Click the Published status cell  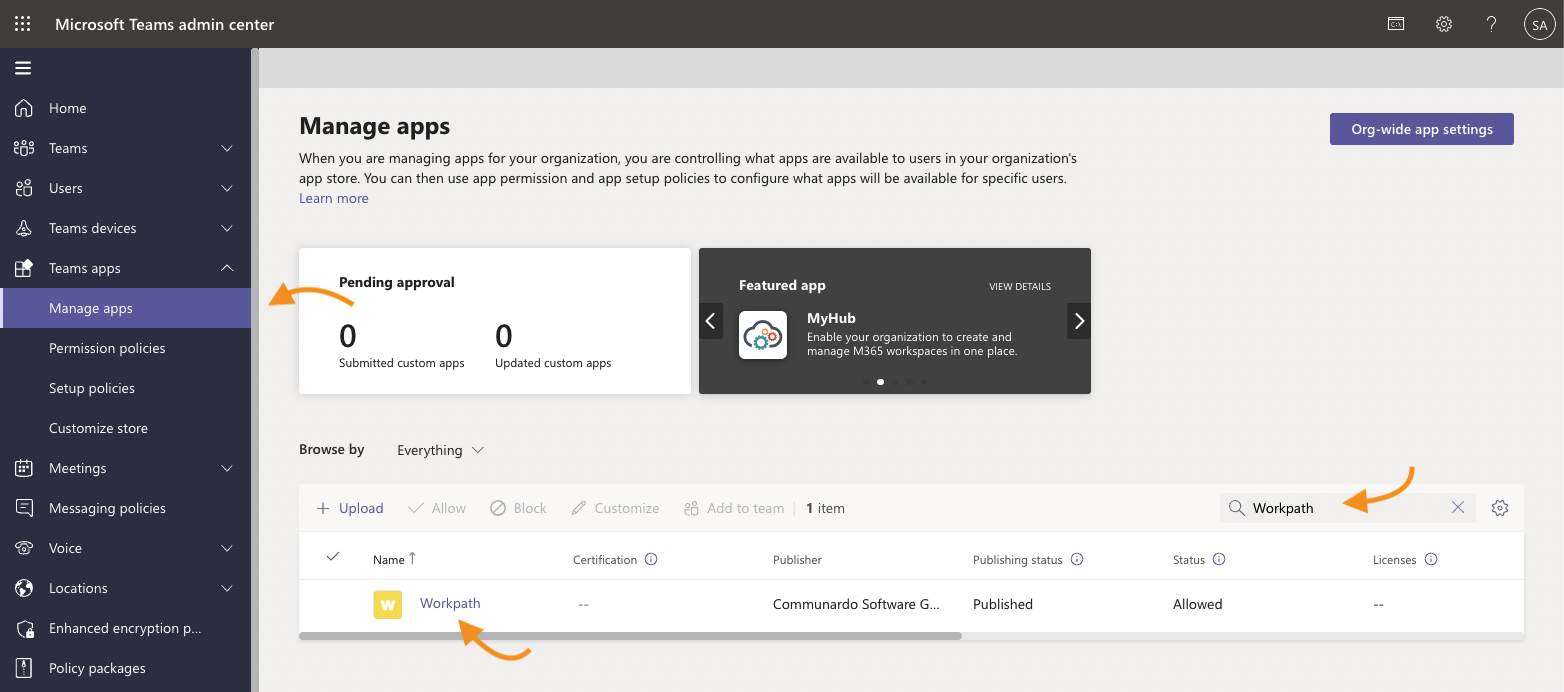1003,604
